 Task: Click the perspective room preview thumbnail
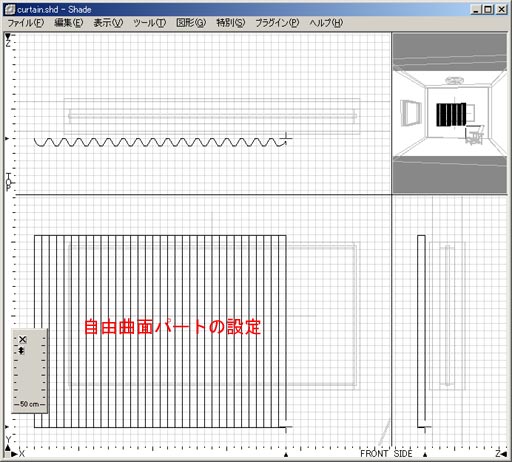(x=449, y=113)
